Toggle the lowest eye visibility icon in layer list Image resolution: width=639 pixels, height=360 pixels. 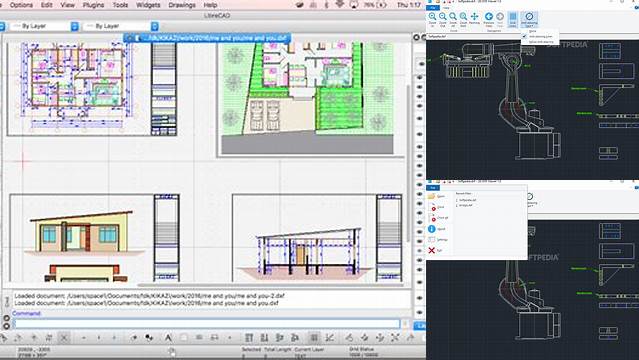(x=420, y=313)
